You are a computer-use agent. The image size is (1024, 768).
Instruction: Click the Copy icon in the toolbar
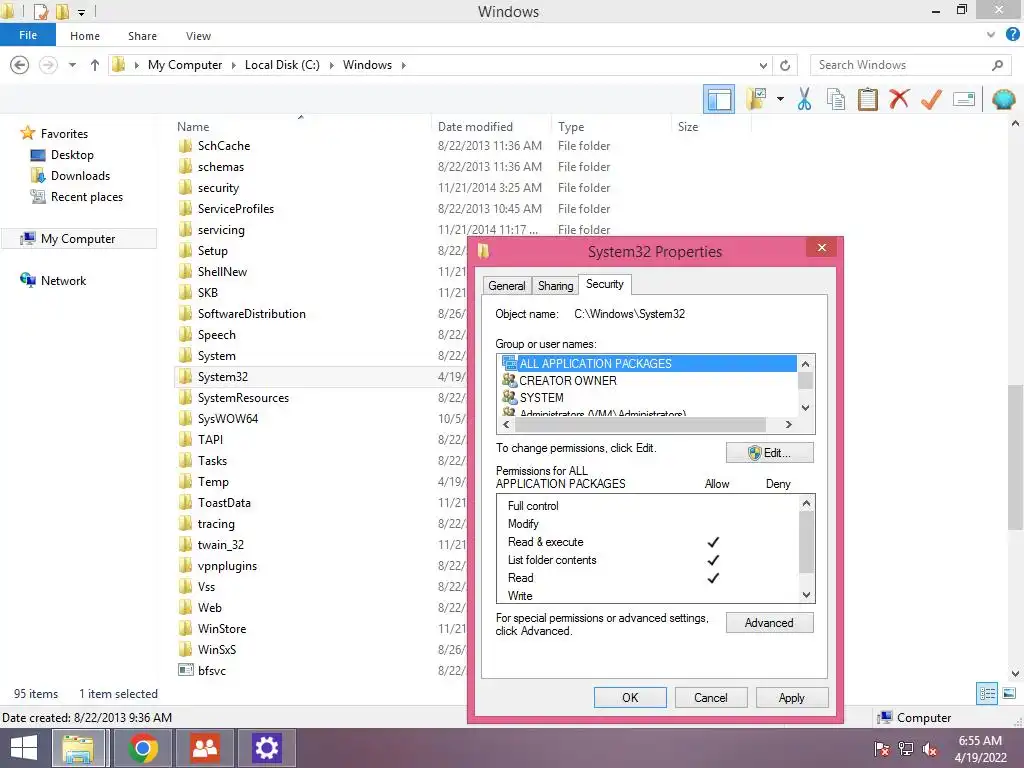click(x=835, y=99)
